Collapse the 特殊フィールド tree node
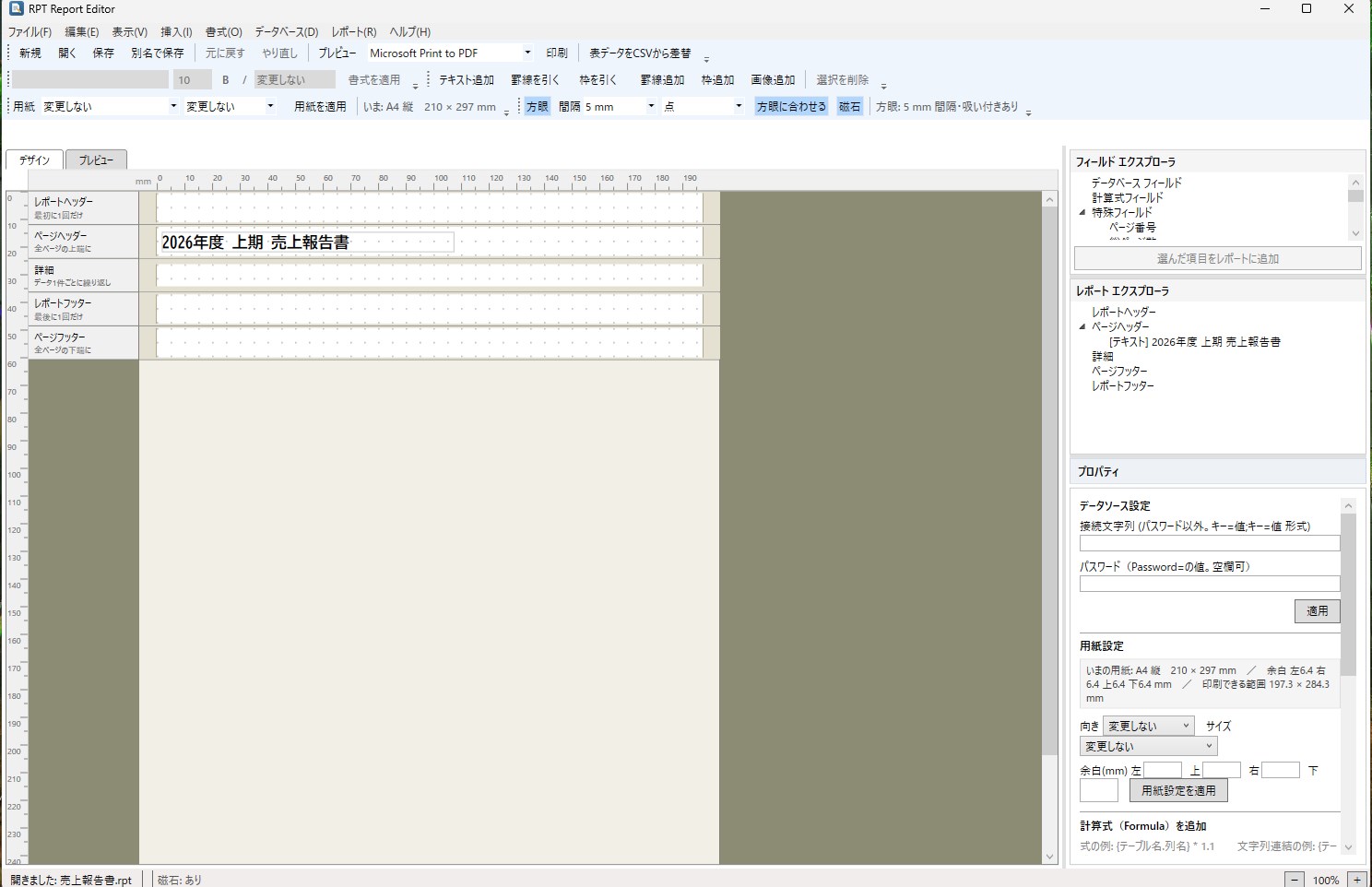This screenshot has height=887, width=1372. pyautogui.click(x=1082, y=212)
